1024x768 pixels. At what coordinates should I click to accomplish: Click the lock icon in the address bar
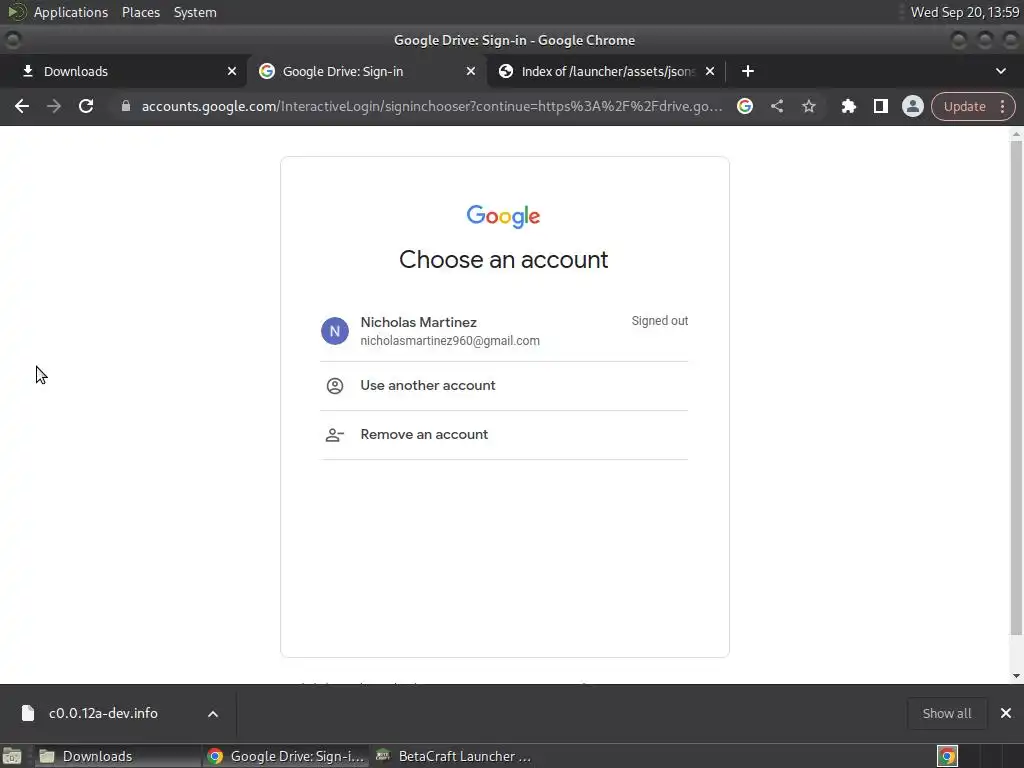click(126, 106)
